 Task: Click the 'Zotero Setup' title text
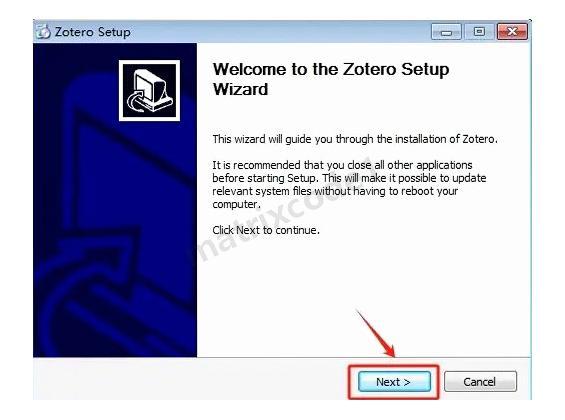93,32
